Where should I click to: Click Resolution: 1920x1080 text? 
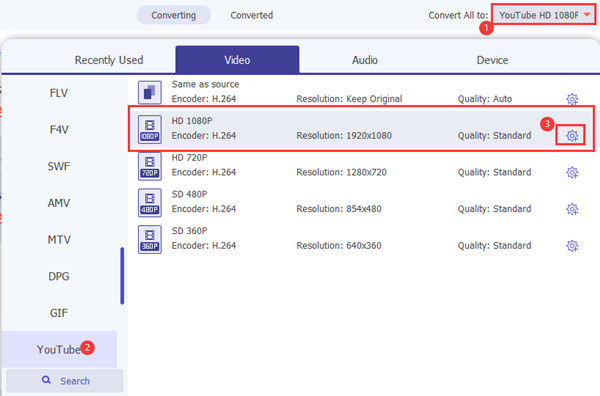tap(344, 136)
